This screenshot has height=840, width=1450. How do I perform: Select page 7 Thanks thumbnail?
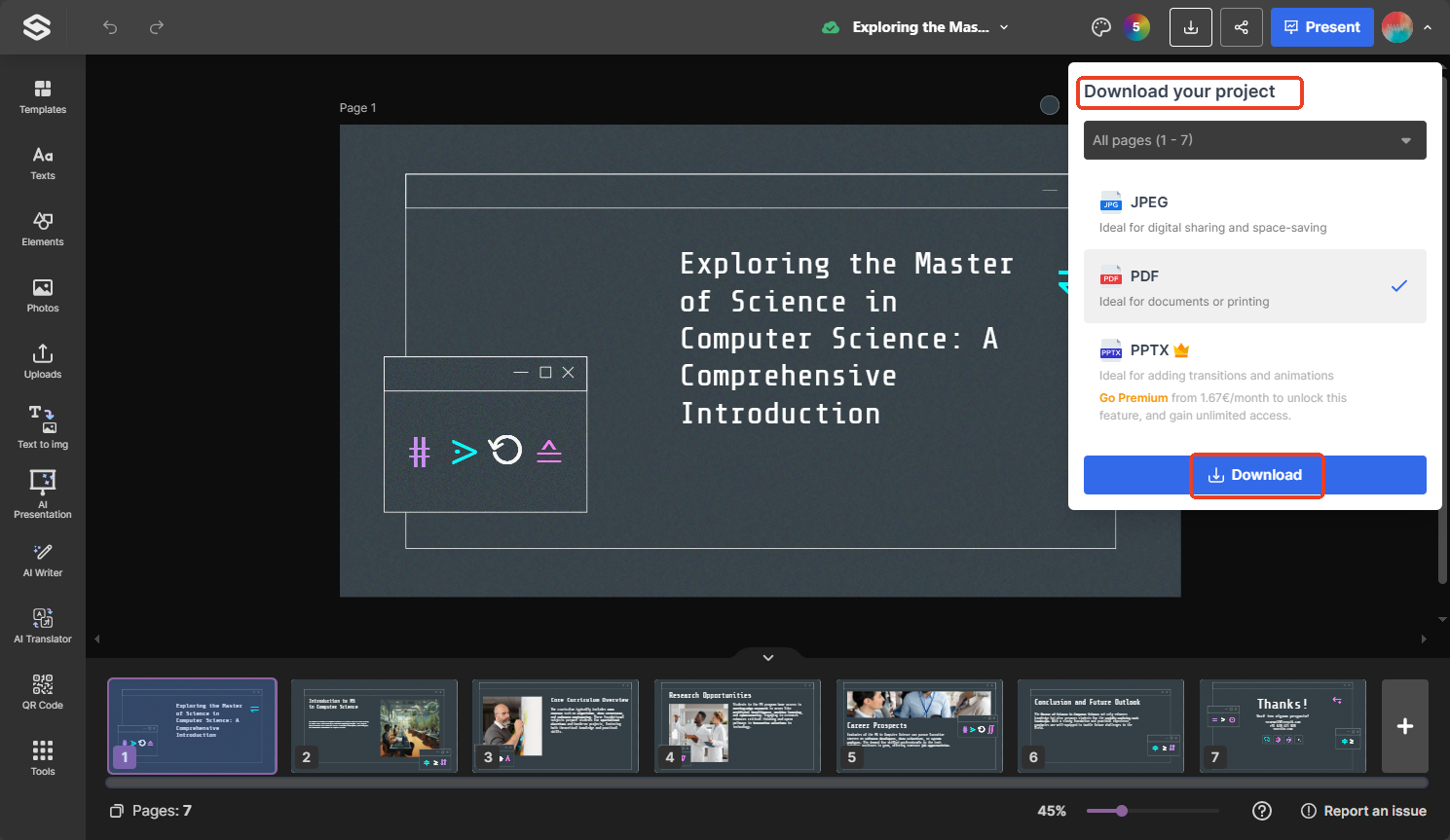point(1283,726)
